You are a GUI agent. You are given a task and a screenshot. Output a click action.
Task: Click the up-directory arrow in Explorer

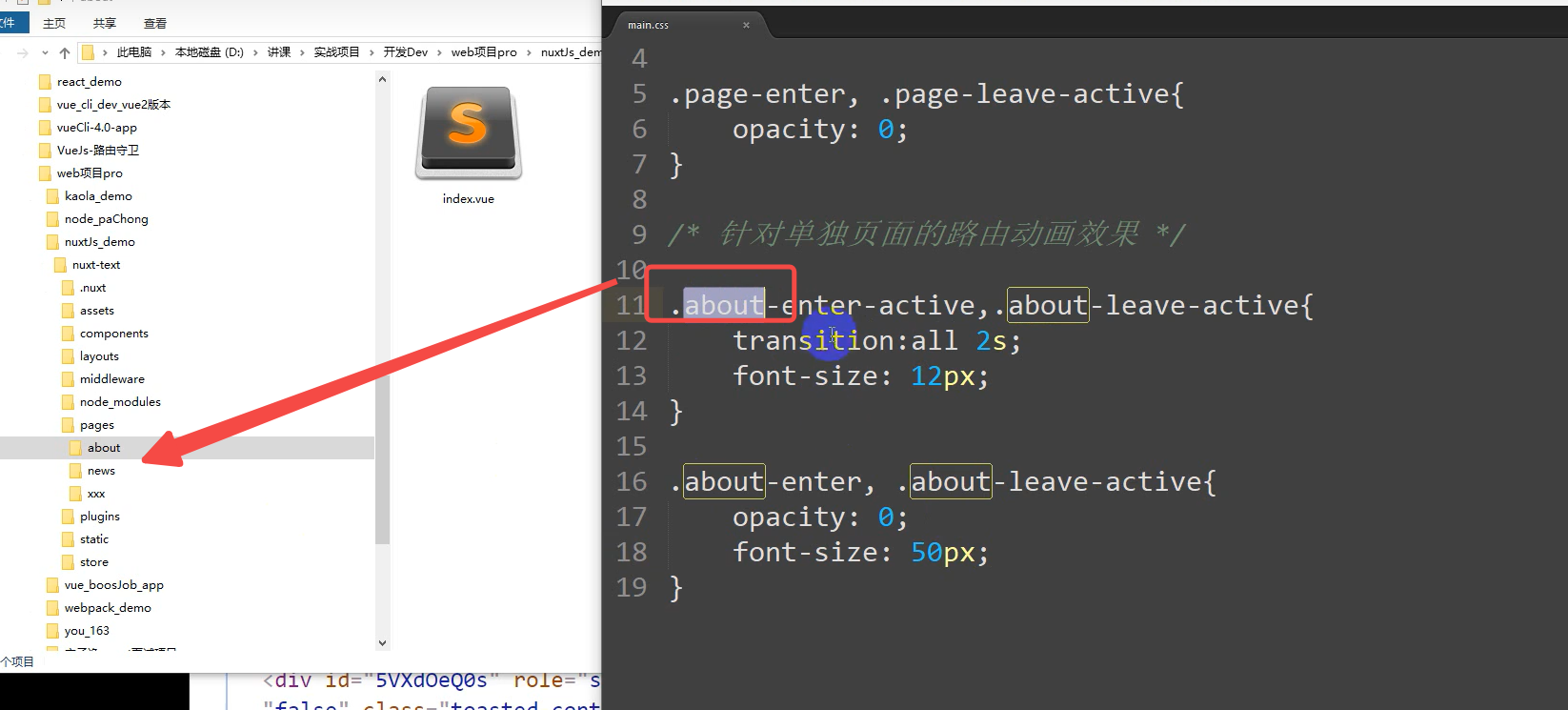point(65,52)
